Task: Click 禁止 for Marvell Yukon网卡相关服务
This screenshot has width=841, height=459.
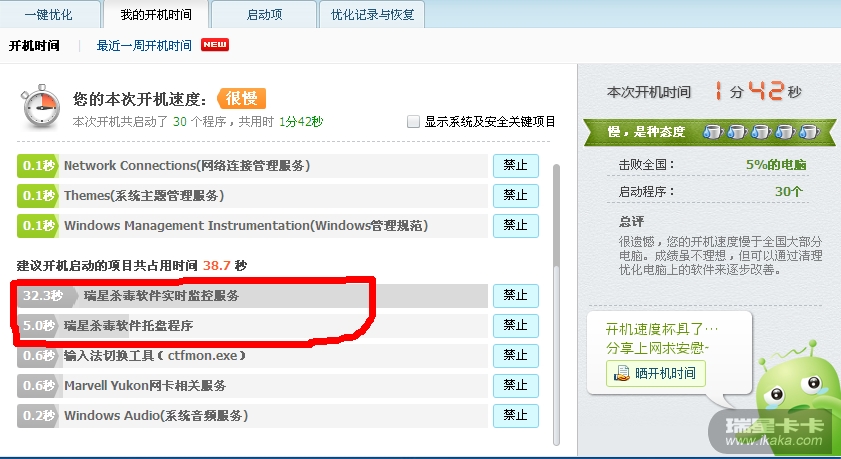Action: [515, 386]
